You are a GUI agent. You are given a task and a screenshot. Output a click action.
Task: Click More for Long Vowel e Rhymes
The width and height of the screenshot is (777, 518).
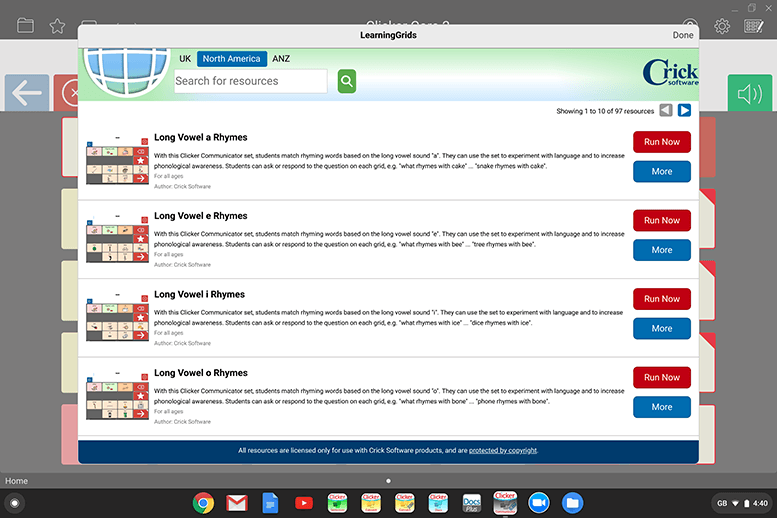click(x=661, y=250)
